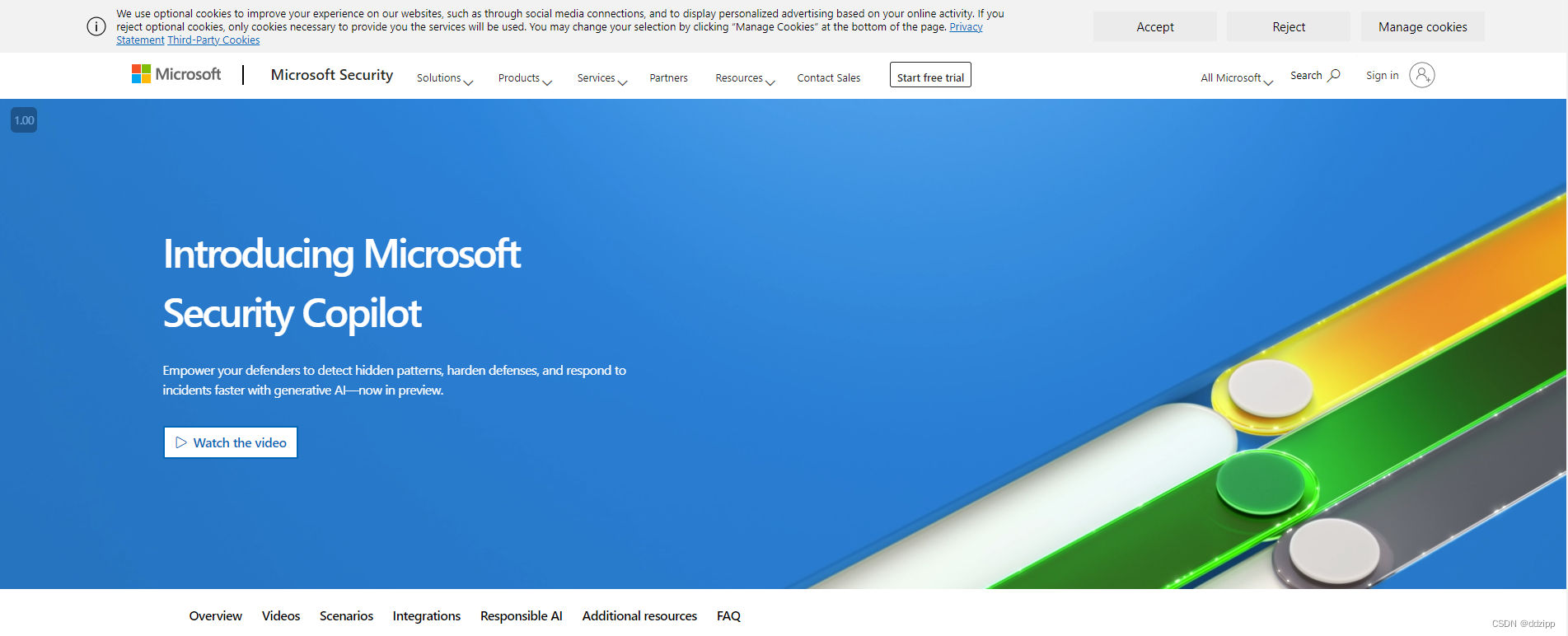Jump to the Overview section tab
The height and width of the screenshot is (636, 1568).
point(216,615)
